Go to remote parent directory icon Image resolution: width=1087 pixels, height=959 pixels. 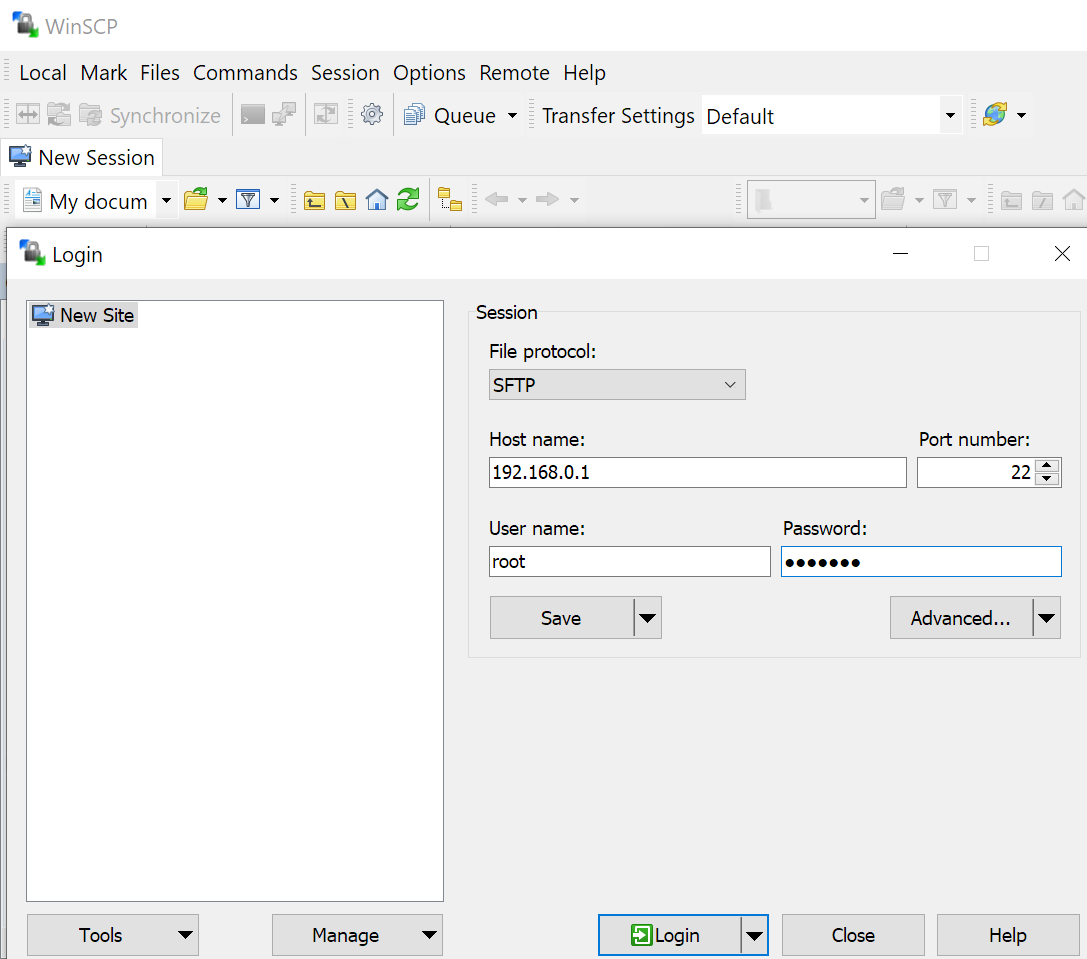point(1011,200)
